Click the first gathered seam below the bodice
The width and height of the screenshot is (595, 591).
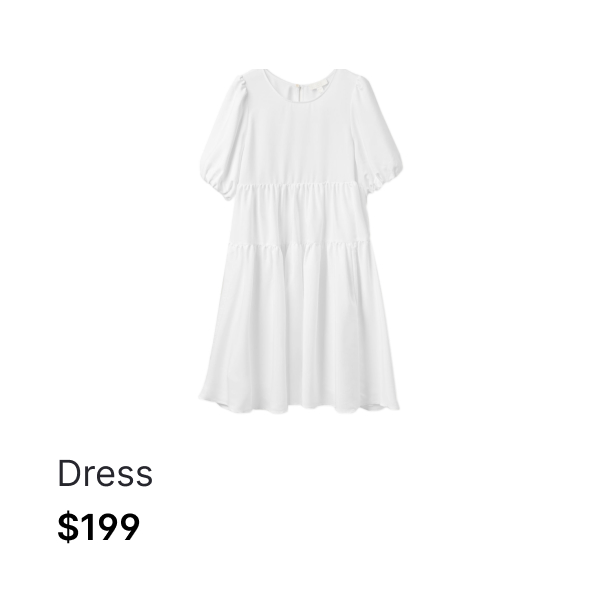[300, 184]
